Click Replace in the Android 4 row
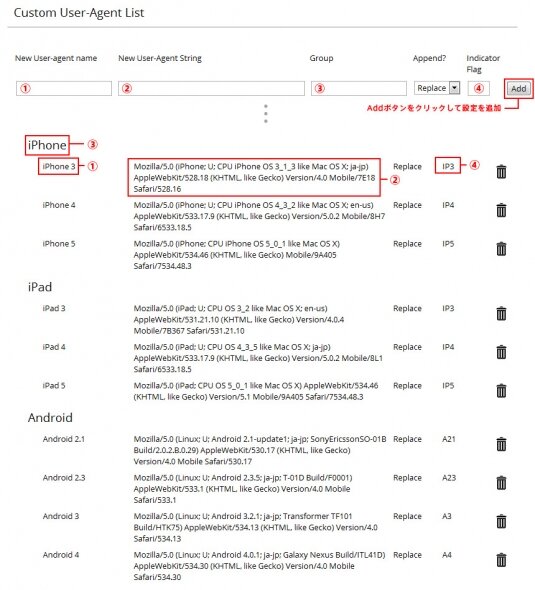Image resolution: width=535 pixels, height=590 pixels. [407, 555]
